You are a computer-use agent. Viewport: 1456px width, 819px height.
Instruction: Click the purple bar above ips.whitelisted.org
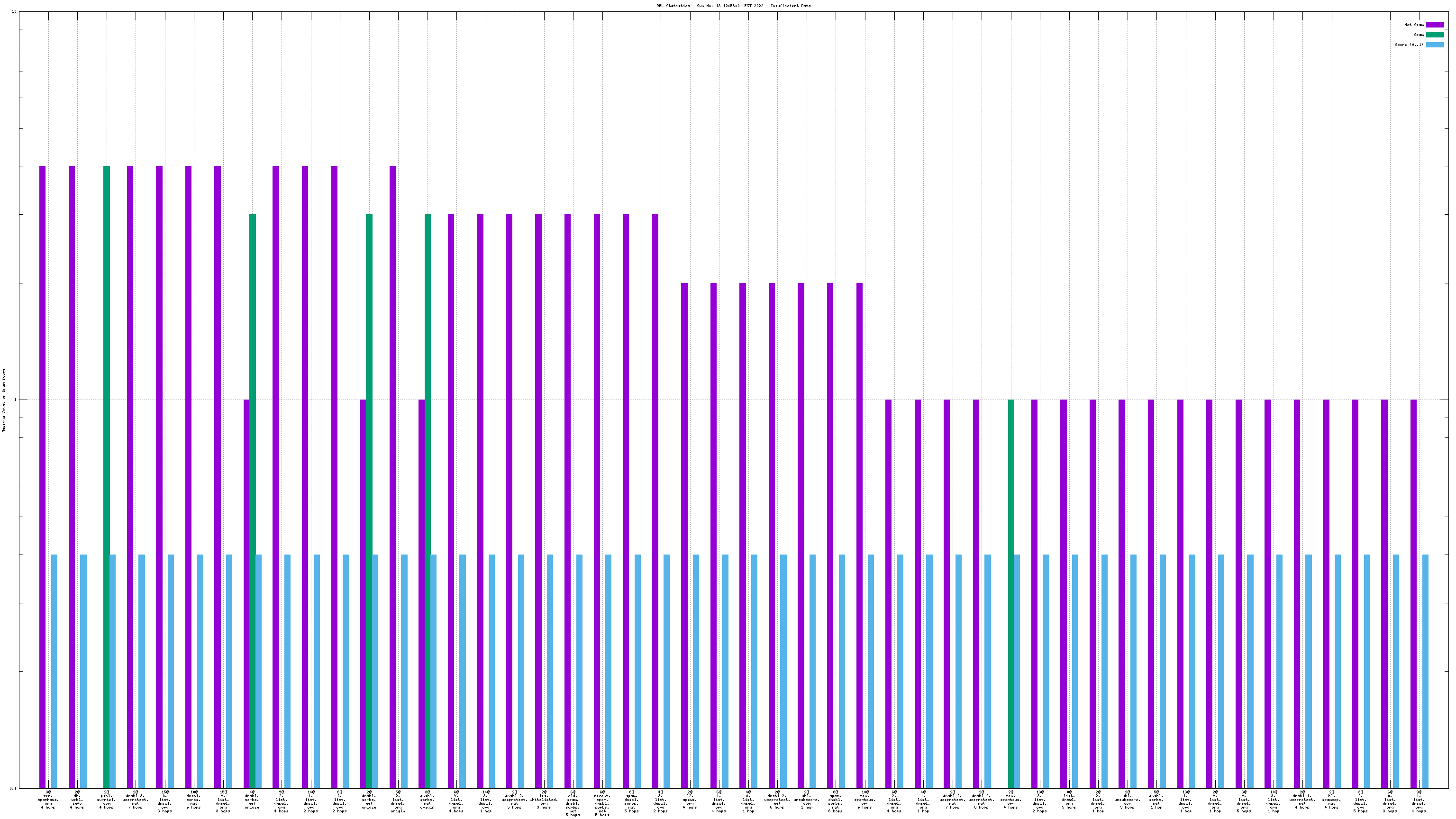[x=538, y=500]
